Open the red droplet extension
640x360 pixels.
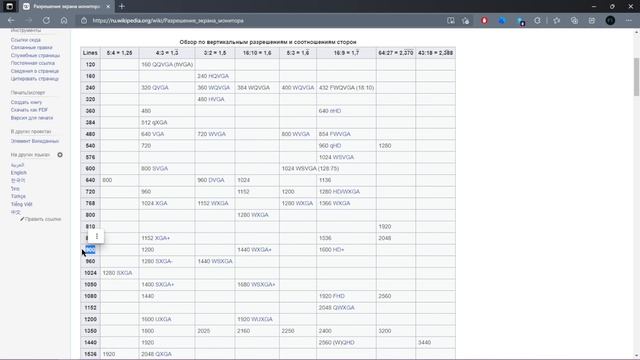484,20
